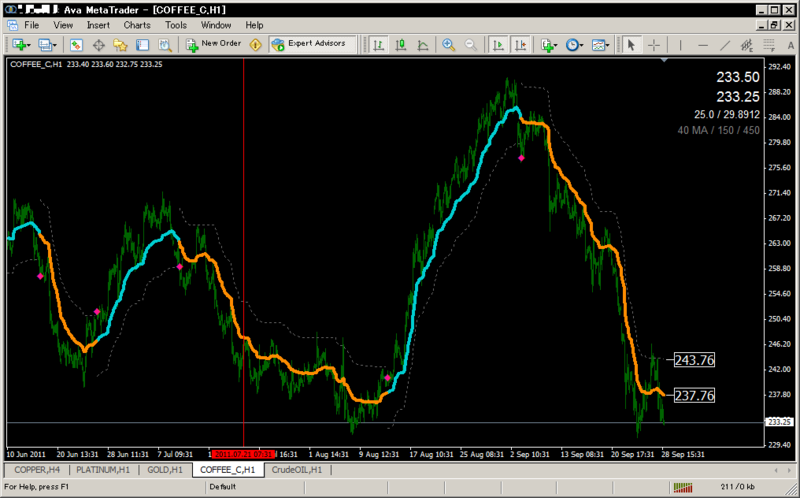Click the 237.76 price label
800x498 pixels.
click(x=694, y=395)
